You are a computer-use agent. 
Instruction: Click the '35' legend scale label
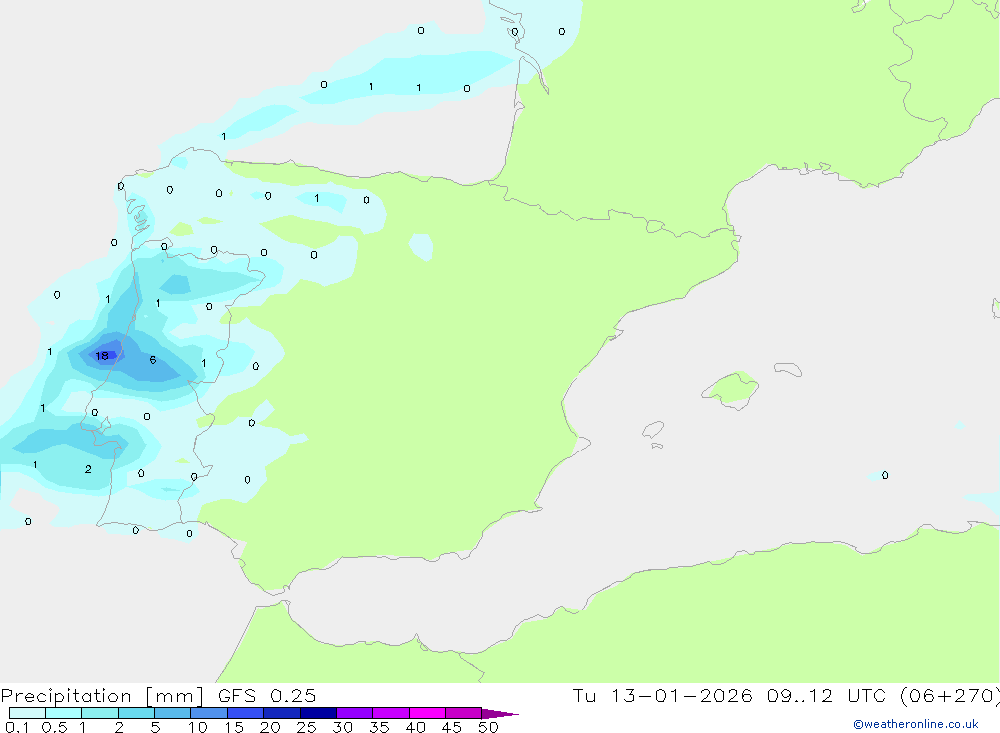click(379, 727)
